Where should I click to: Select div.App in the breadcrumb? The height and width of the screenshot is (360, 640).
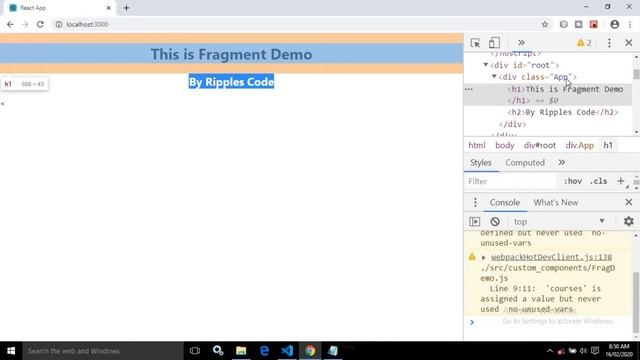click(580, 145)
